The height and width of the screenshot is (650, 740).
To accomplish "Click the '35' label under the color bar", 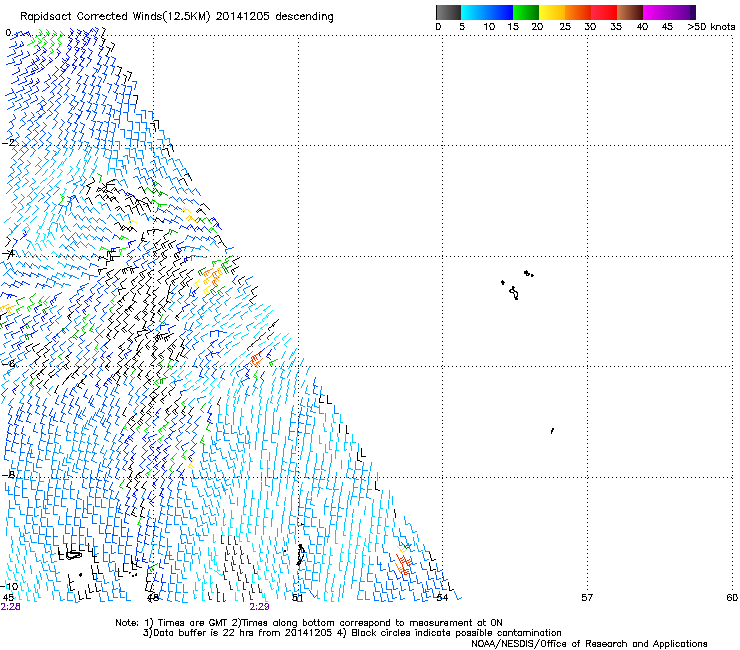I will [616, 27].
